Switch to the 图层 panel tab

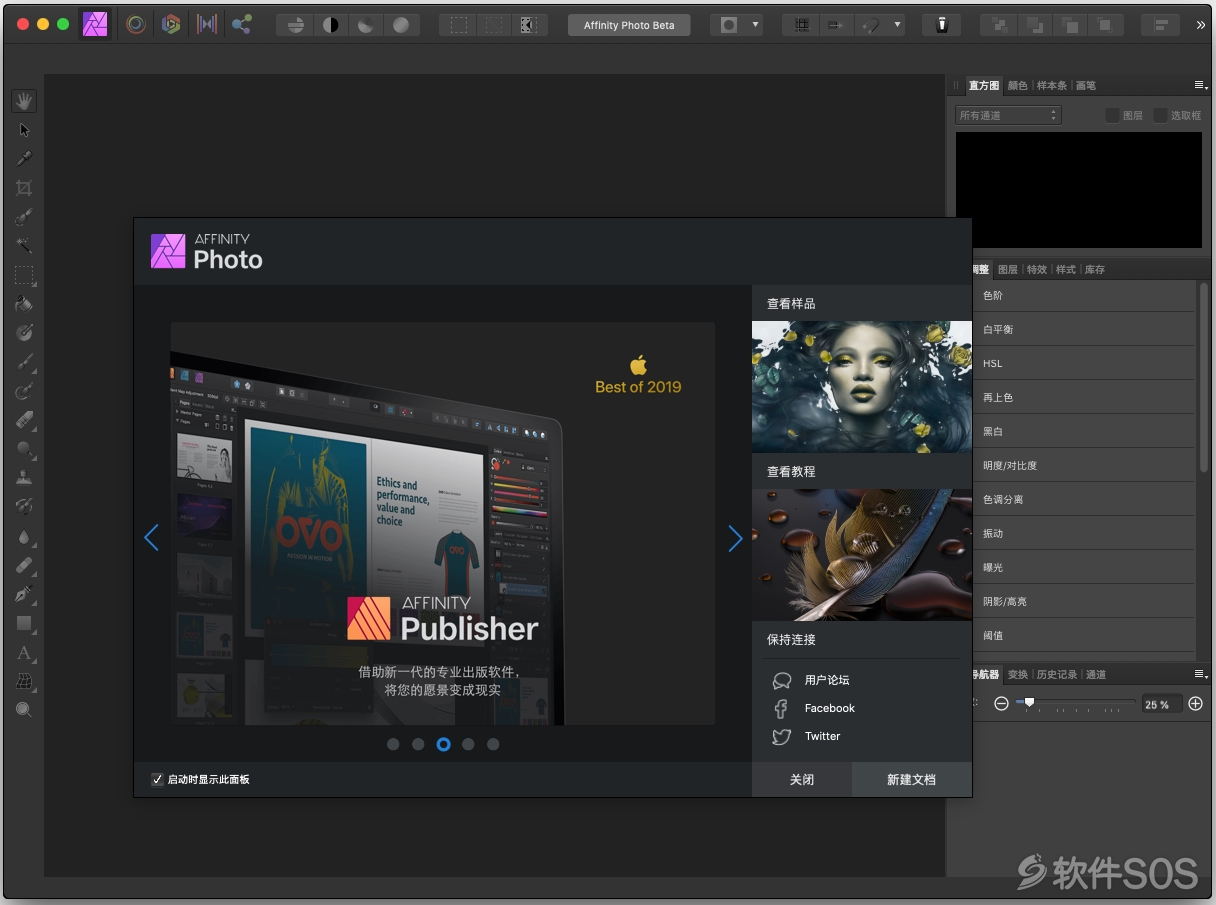(1008, 270)
